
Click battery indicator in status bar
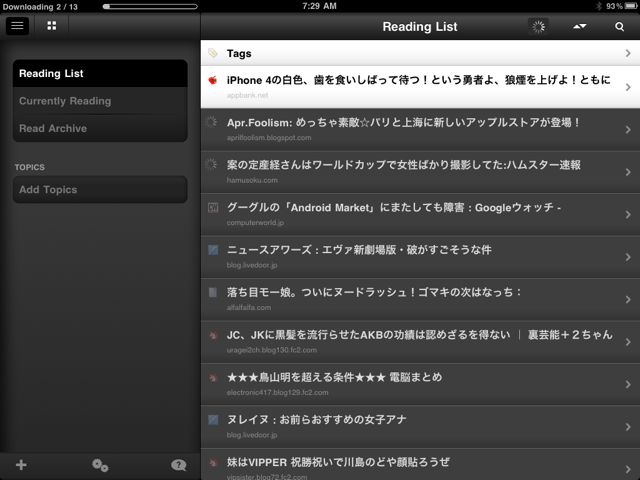click(x=631, y=6)
